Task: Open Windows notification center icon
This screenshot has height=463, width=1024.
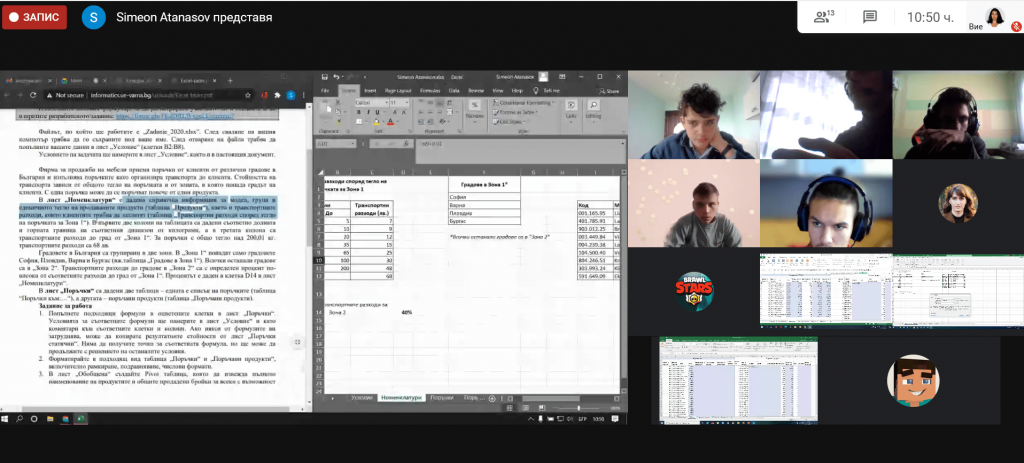Action: 615,419
